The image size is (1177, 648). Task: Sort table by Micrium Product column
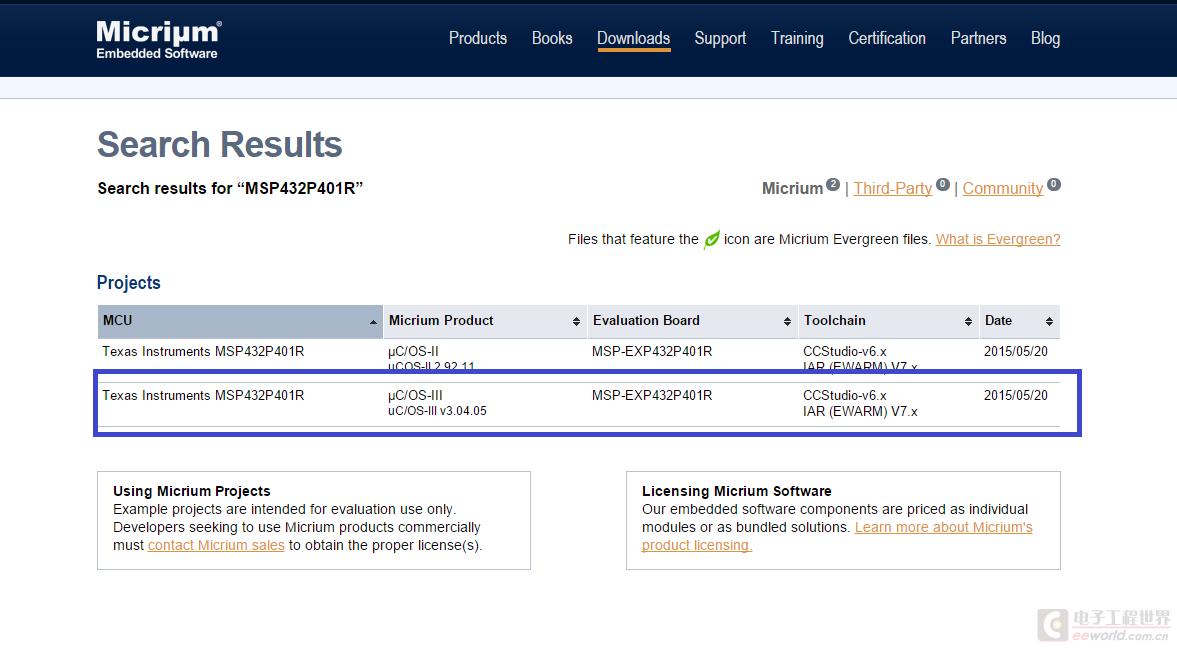point(485,321)
